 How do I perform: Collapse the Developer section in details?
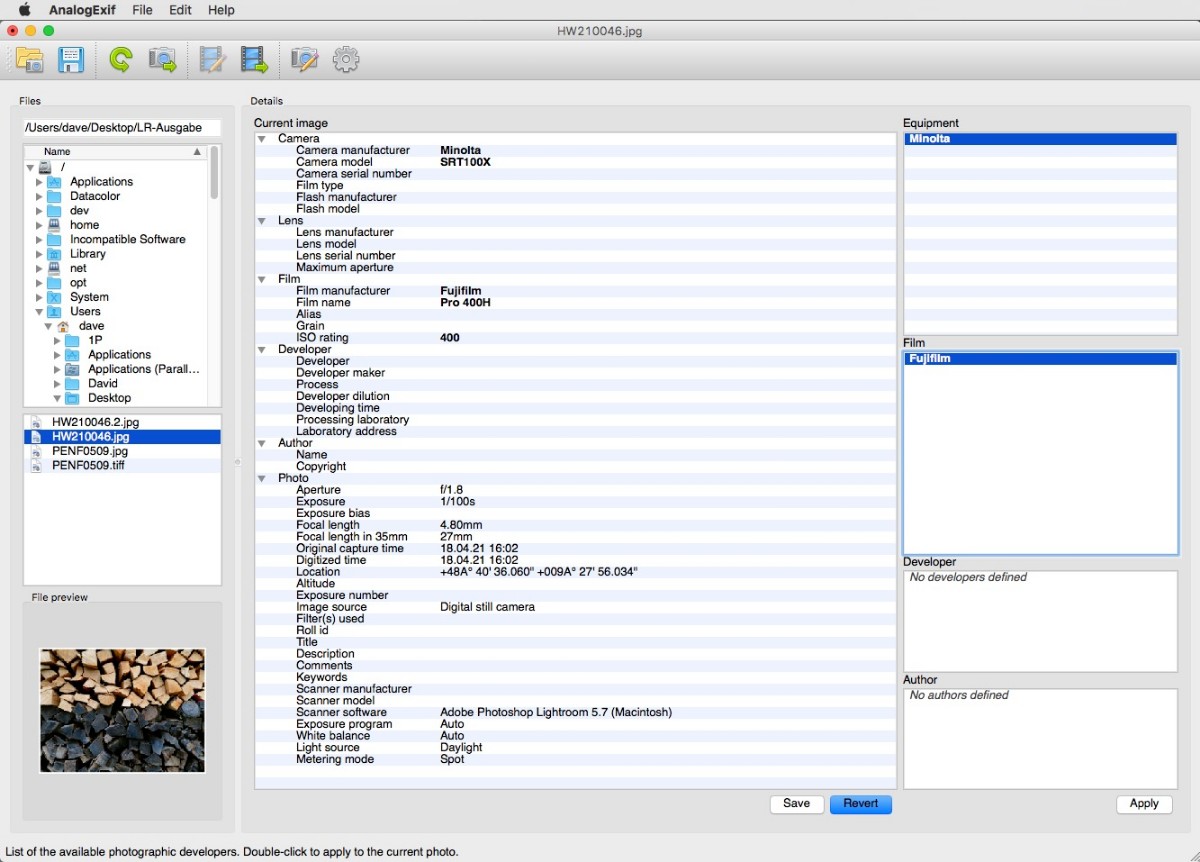click(262, 350)
